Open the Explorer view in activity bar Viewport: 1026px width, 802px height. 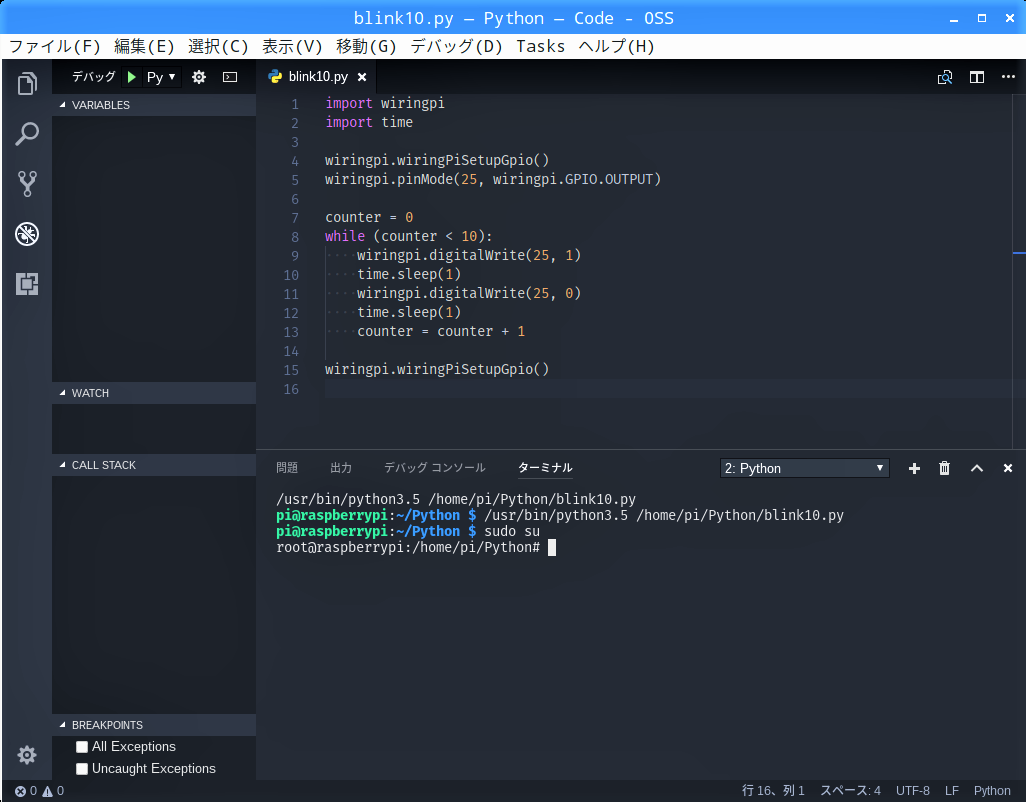click(27, 84)
